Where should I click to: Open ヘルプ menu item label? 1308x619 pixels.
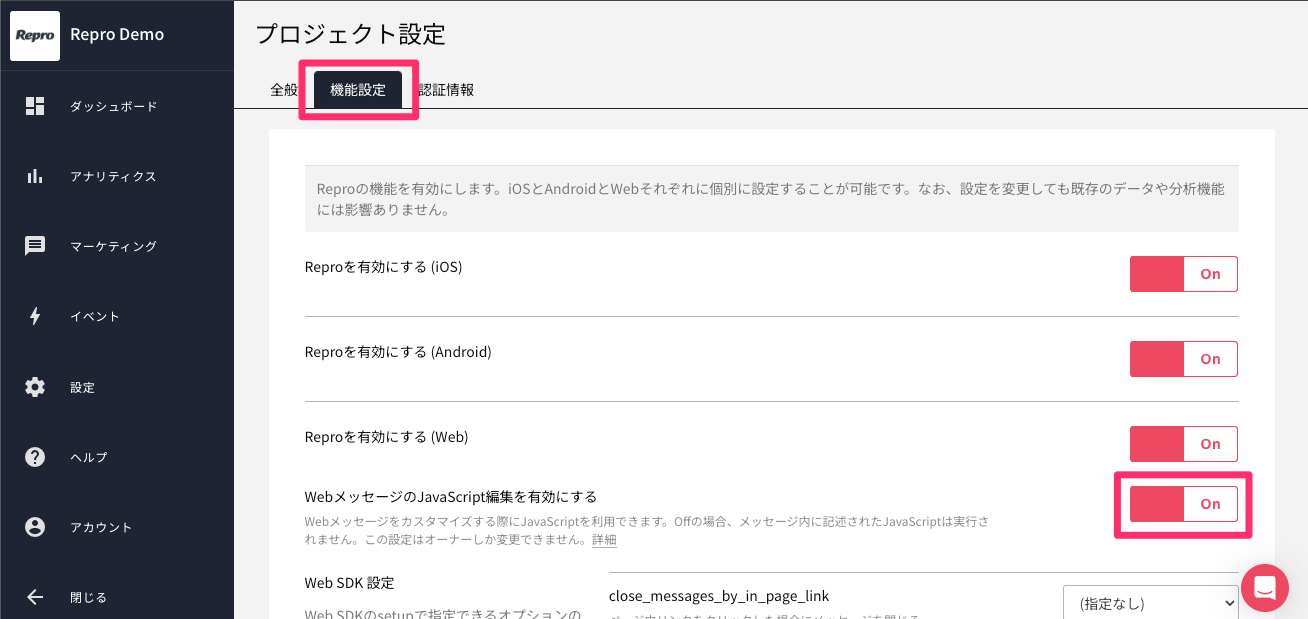click(x=89, y=457)
